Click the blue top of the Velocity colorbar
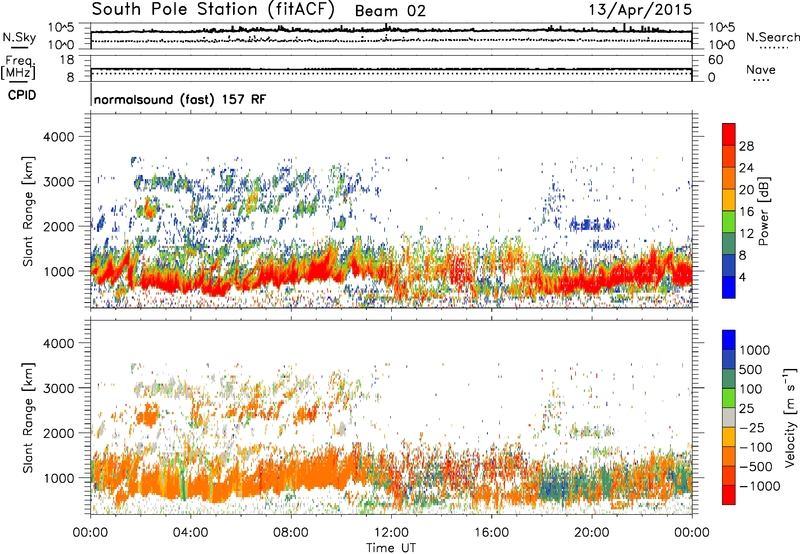Image resolution: width=800 pixels, height=554 pixels. [729, 339]
